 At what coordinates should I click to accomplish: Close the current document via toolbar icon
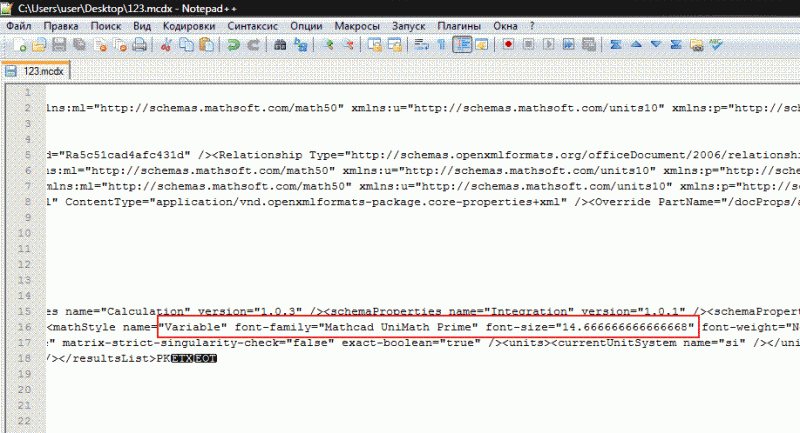point(101,45)
